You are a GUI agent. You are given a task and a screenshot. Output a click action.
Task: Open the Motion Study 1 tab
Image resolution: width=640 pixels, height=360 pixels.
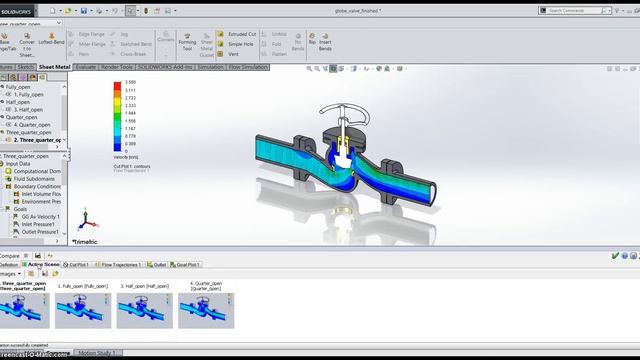[97, 353]
